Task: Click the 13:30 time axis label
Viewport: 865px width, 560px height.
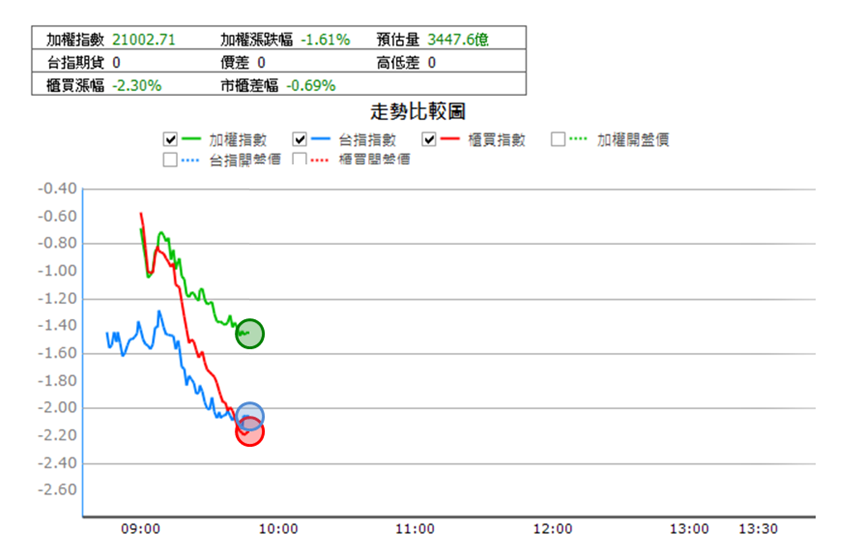Action: tap(759, 529)
